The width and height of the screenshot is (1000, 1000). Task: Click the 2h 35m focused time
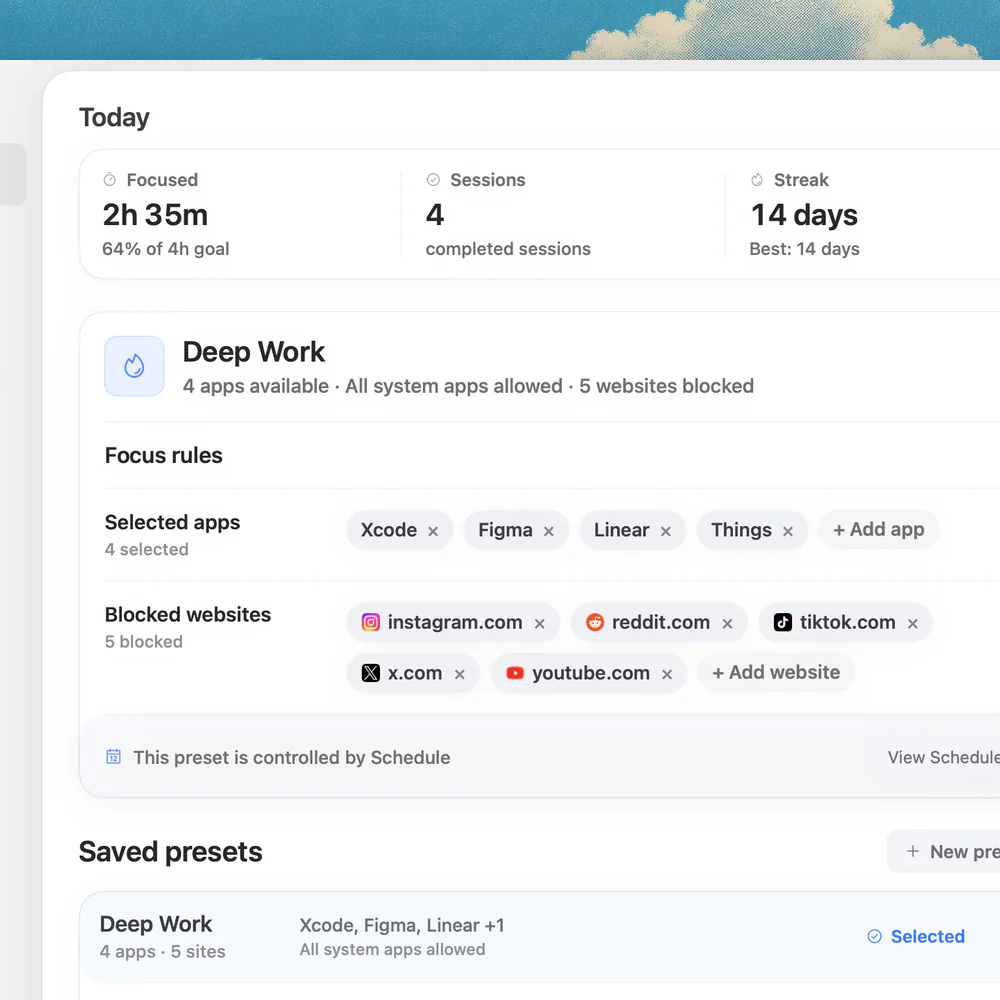click(155, 215)
